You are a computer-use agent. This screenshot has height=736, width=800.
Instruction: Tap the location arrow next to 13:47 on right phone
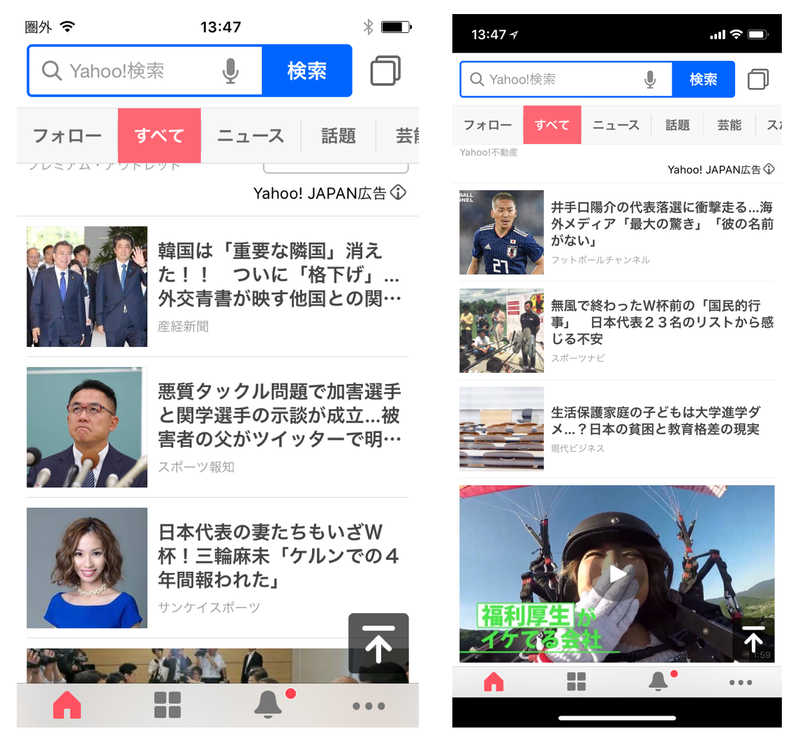click(x=514, y=35)
